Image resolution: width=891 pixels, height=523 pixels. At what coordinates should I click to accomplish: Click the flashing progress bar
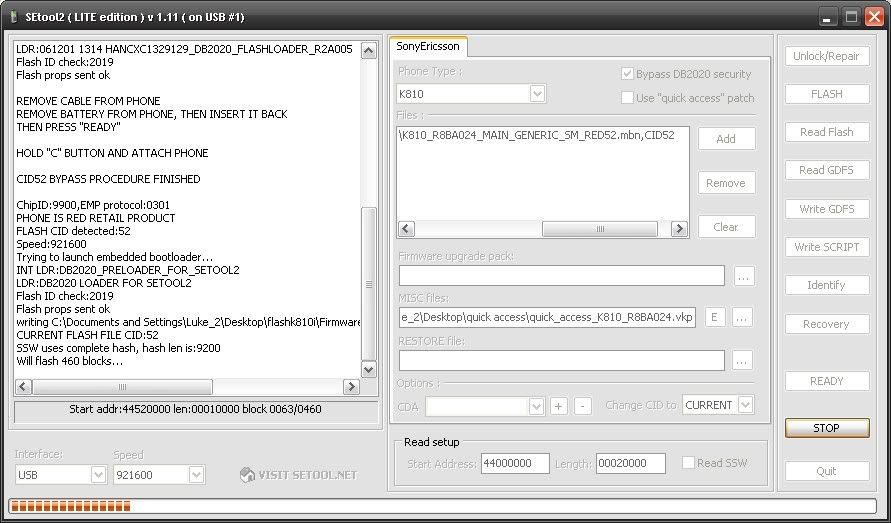click(x=443, y=506)
